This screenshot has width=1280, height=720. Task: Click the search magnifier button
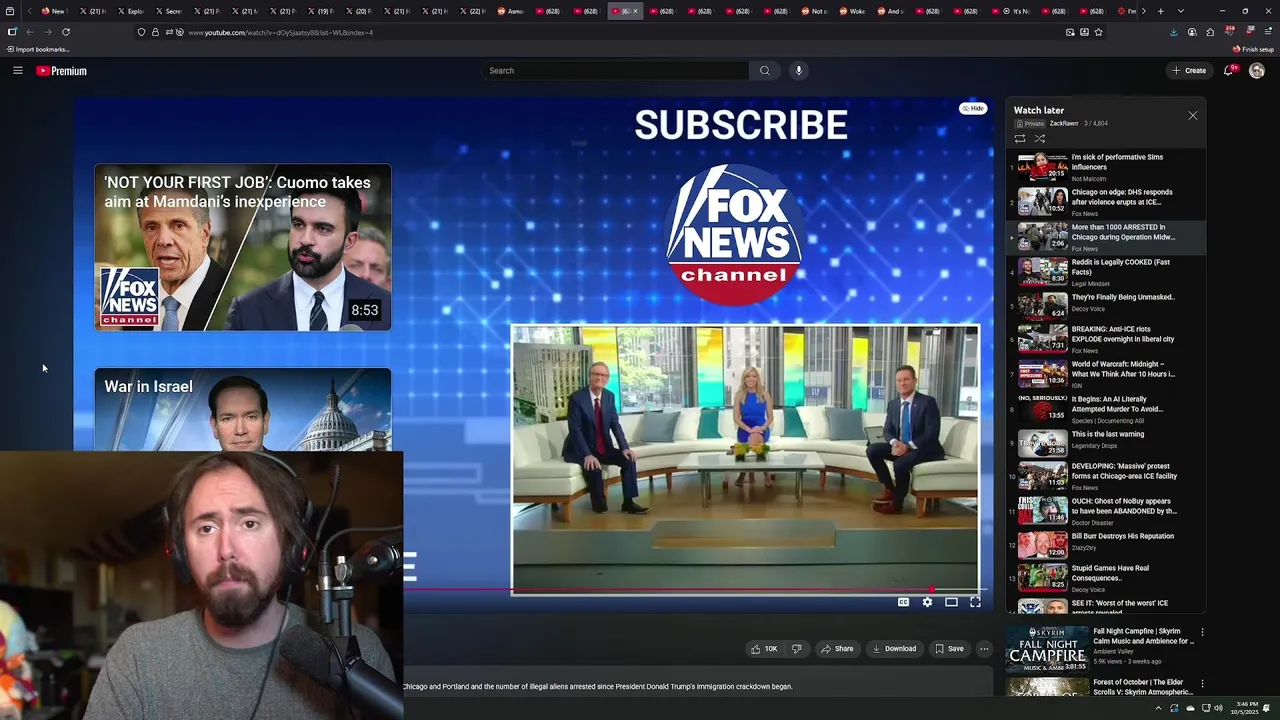coord(765,70)
